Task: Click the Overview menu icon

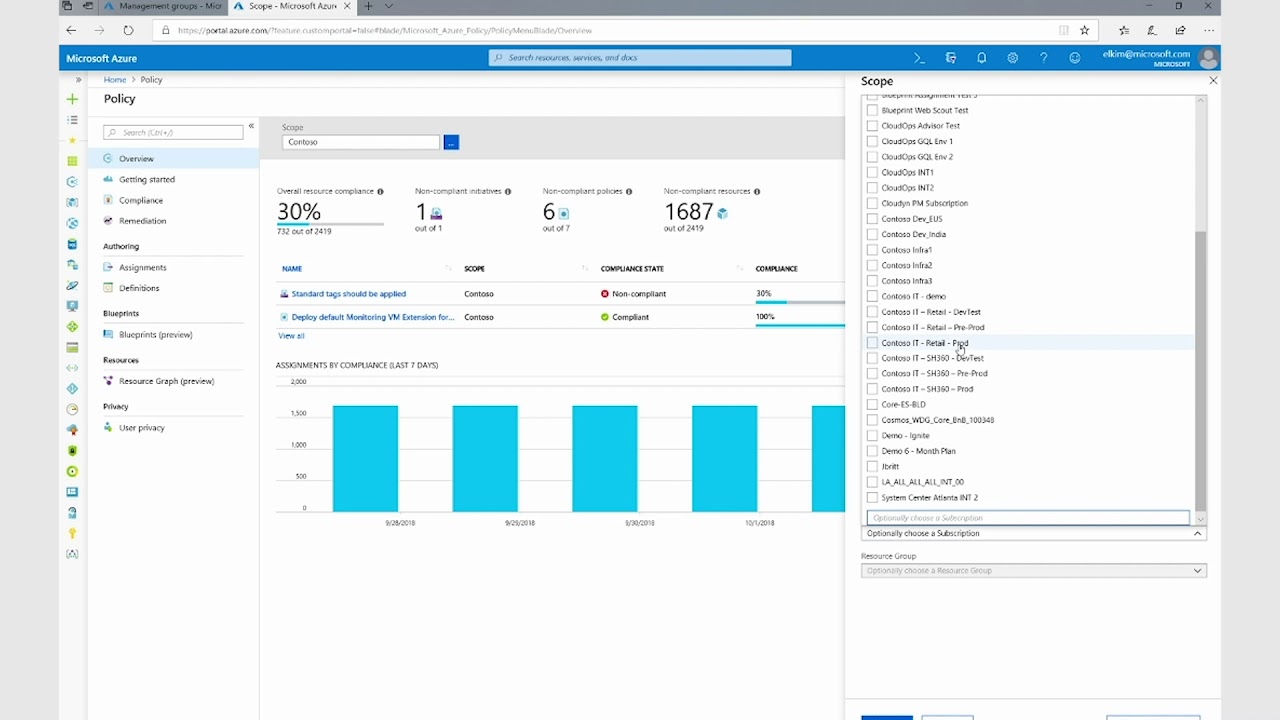Action: coord(108,158)
